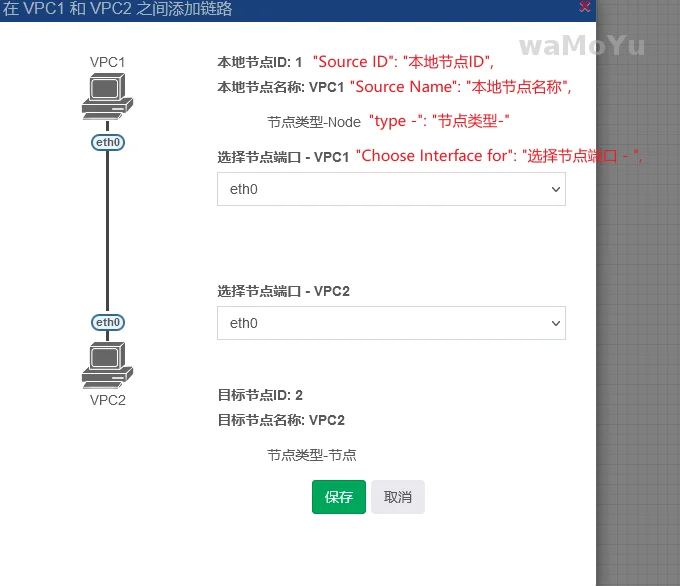This screenshot has height=586, width=680.
Task: Click the 本地节点ID: 1 text
Action: (x=260, y=62)
